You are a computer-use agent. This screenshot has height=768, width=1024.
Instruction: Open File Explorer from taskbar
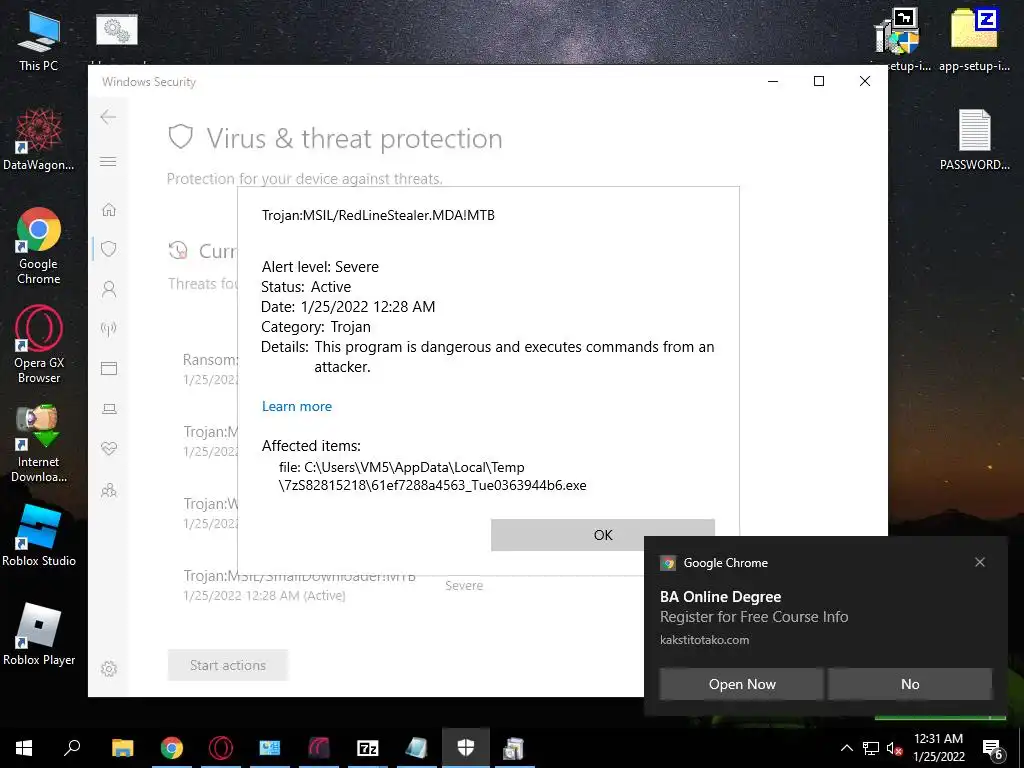pos(122,748)
